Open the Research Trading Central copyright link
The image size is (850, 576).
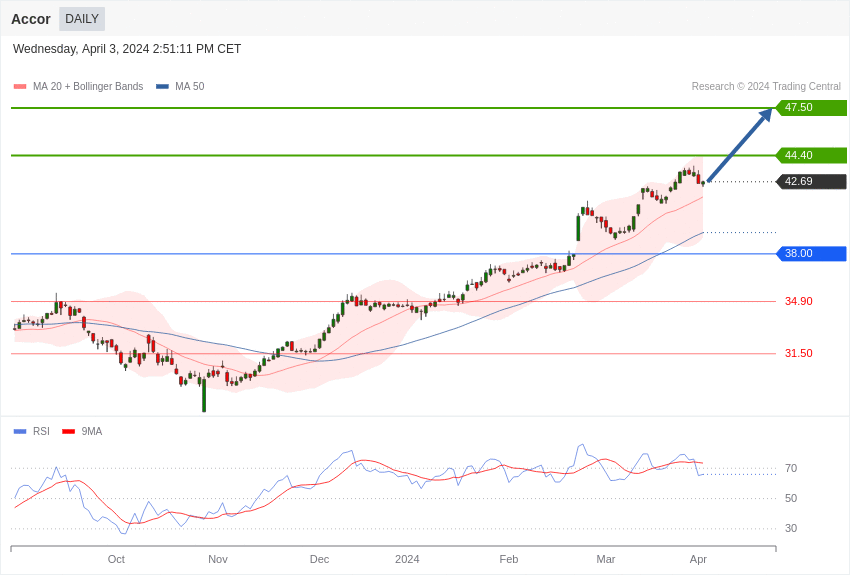pos(766,87)
